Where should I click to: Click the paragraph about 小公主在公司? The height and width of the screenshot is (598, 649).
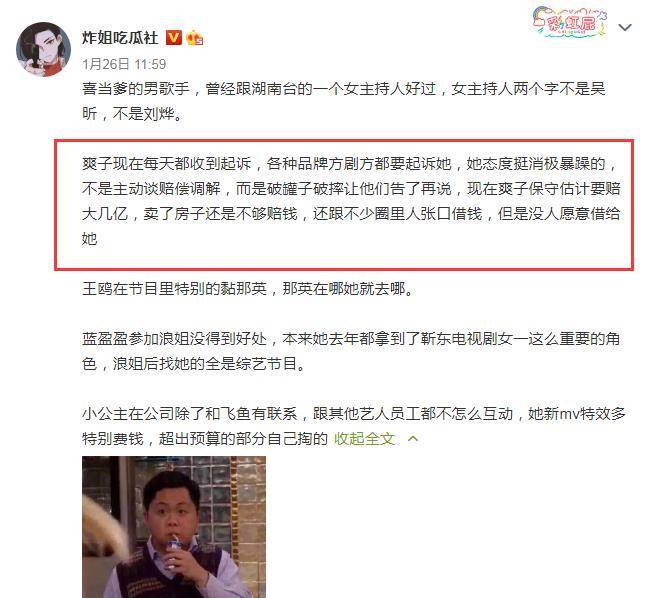coord(353,426)
